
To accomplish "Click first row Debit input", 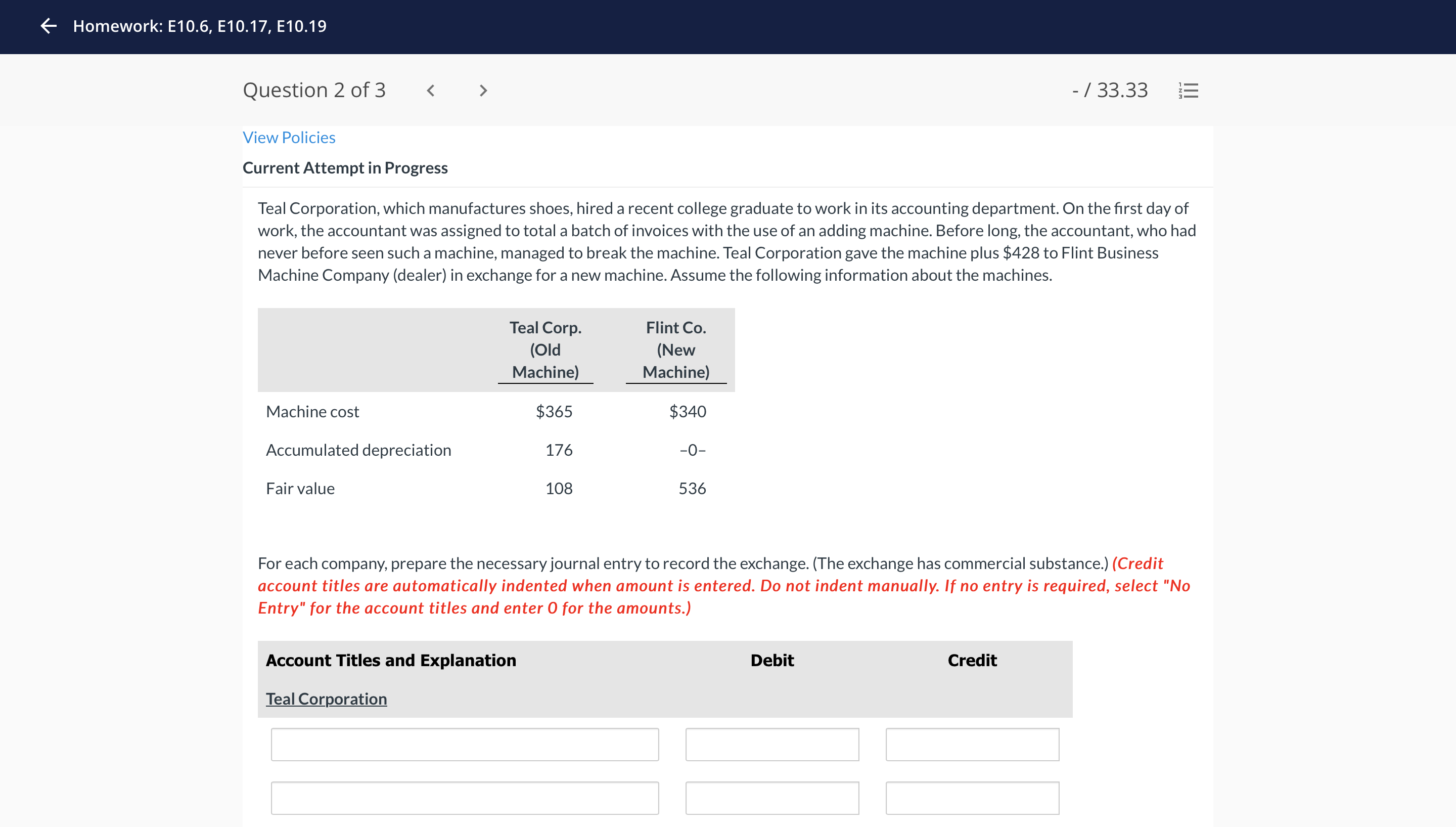I will tap(772, 745).
